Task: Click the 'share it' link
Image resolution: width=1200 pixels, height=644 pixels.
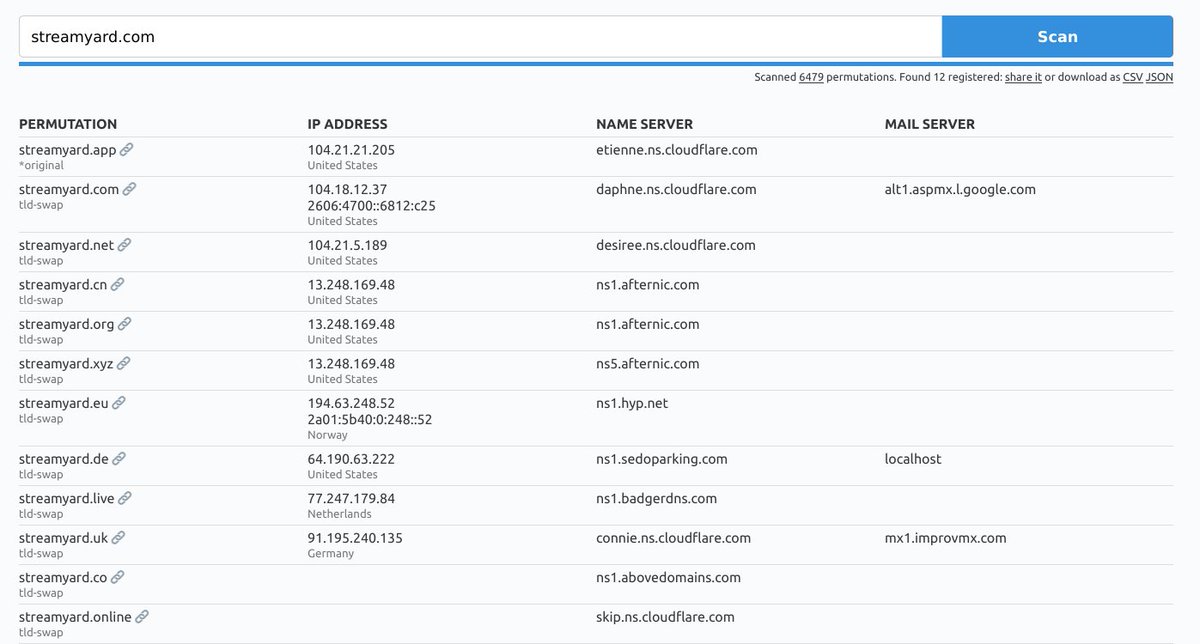Action: coord(1023,77)
